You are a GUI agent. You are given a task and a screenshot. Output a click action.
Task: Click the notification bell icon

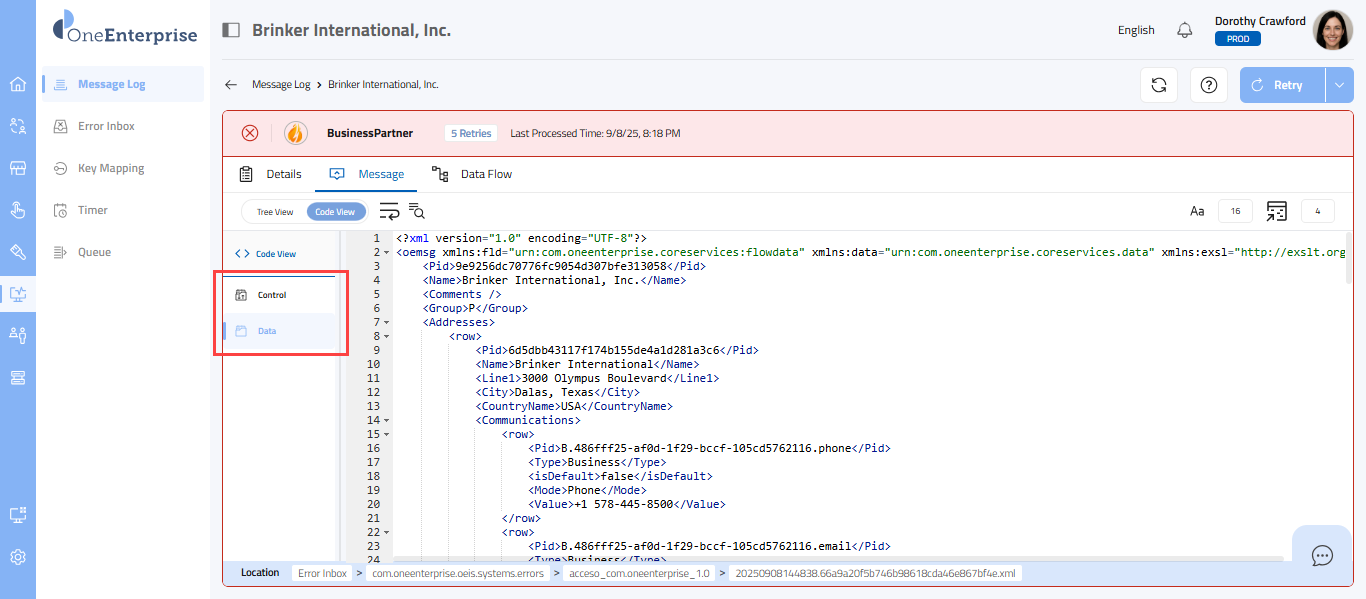click(x=1185, y=30)
